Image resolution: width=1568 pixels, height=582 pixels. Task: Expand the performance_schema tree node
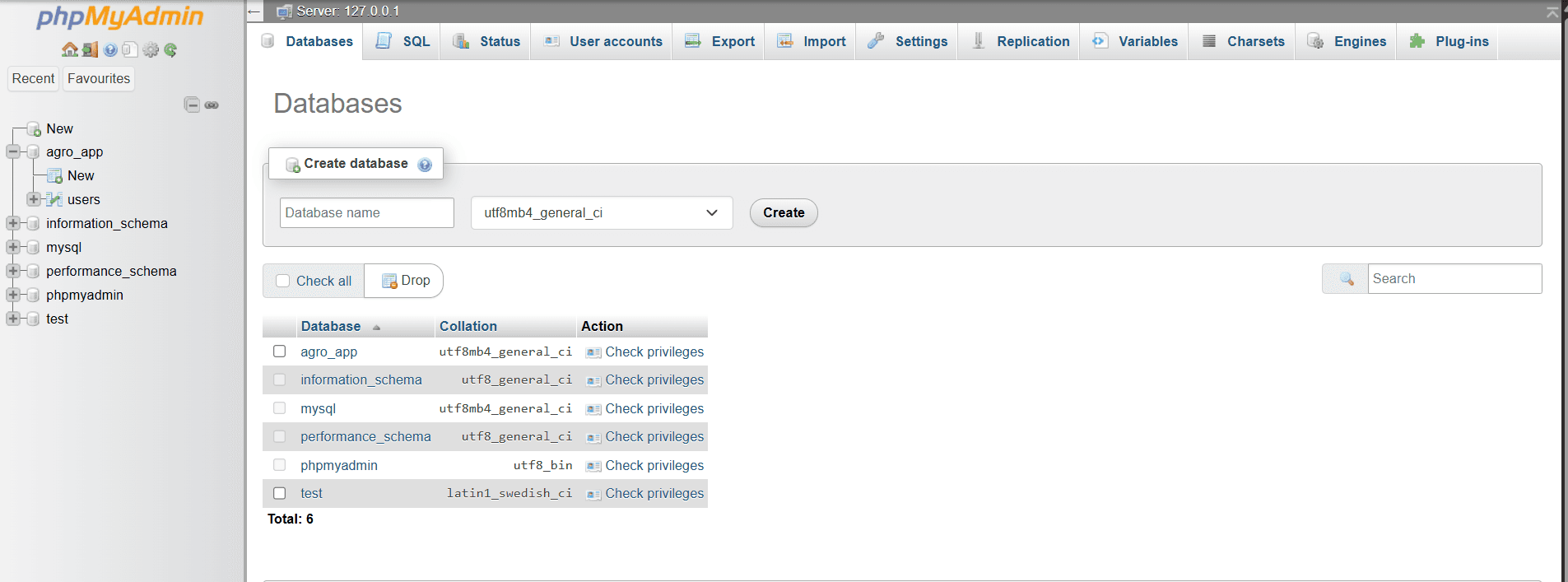pyautogui.click(x=13, y=271)
